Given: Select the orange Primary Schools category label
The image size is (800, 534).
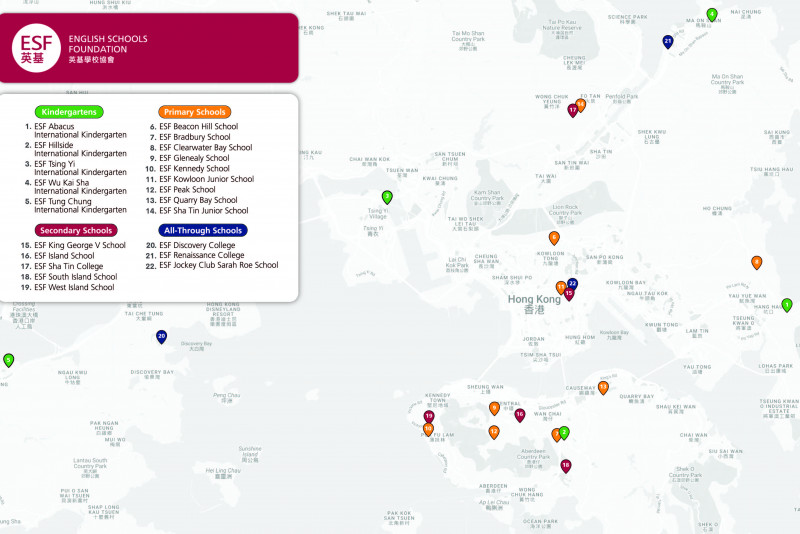Looking at the screenshot, I should (194, 112).
